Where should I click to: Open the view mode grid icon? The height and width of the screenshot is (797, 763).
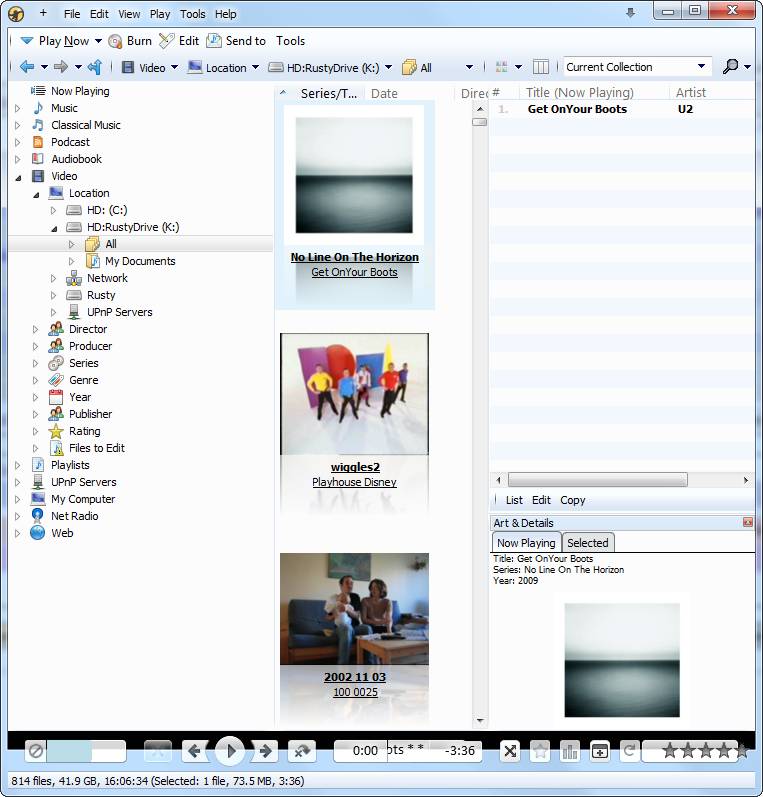(x=502, y=67)
